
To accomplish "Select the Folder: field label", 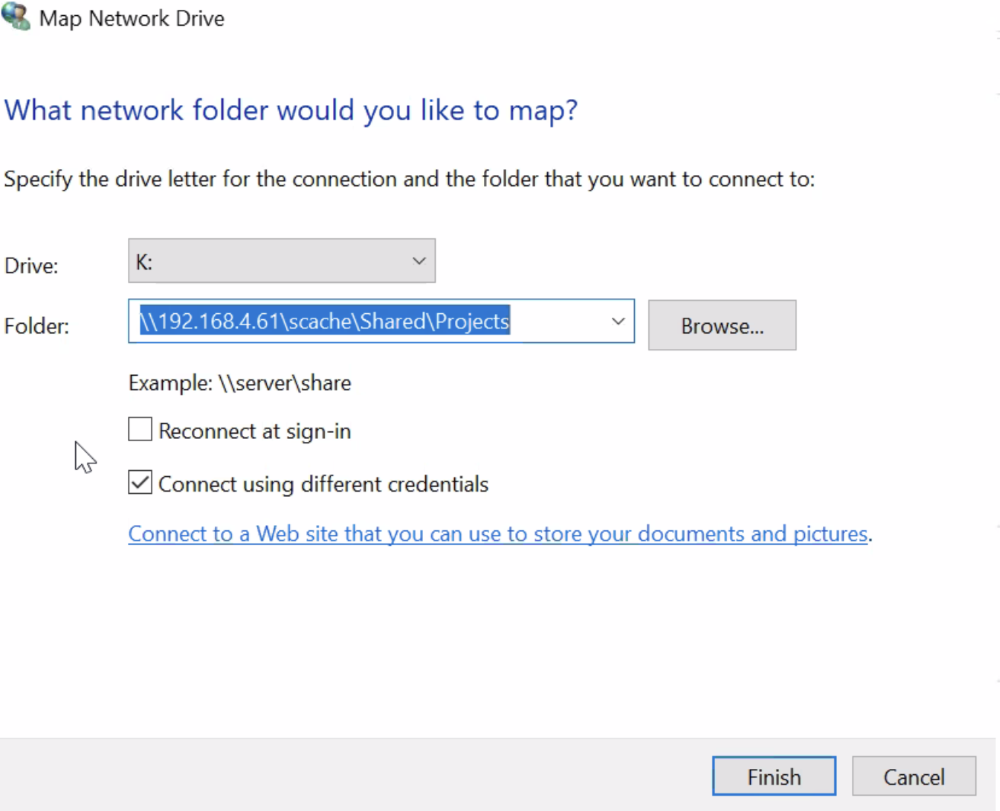I will 36,326.
